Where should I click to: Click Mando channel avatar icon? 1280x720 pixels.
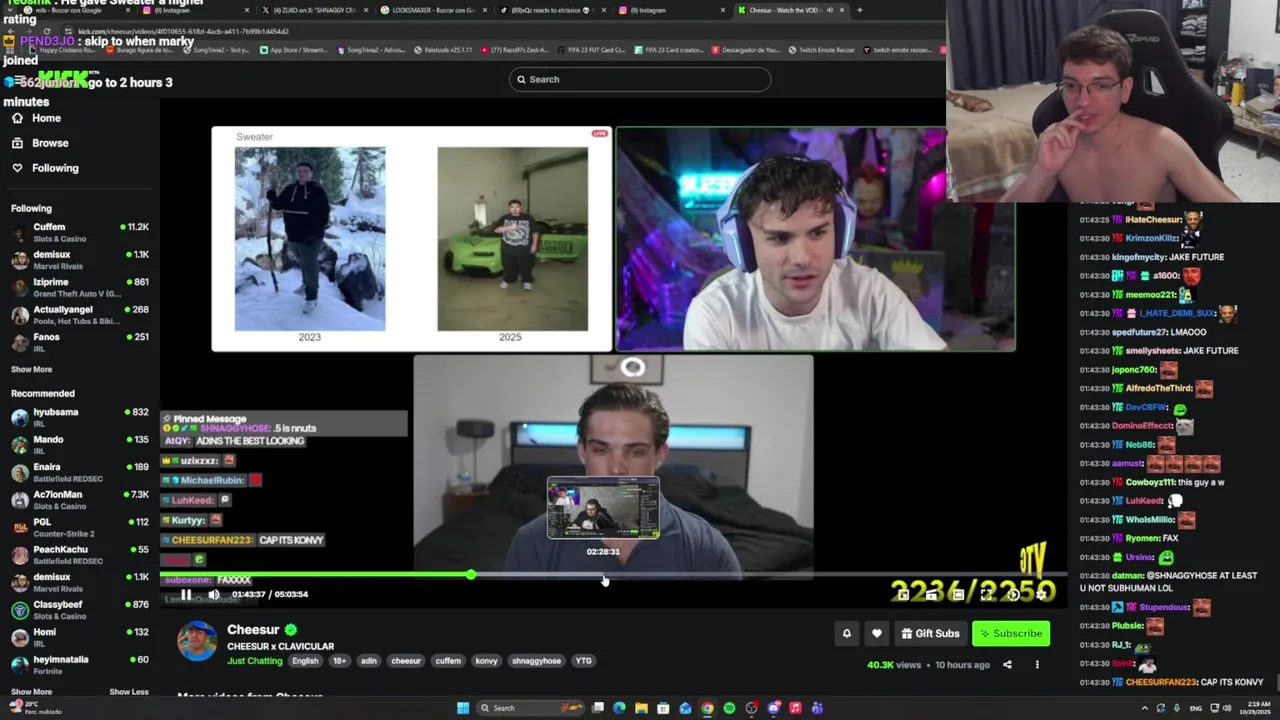coord(19,444)
